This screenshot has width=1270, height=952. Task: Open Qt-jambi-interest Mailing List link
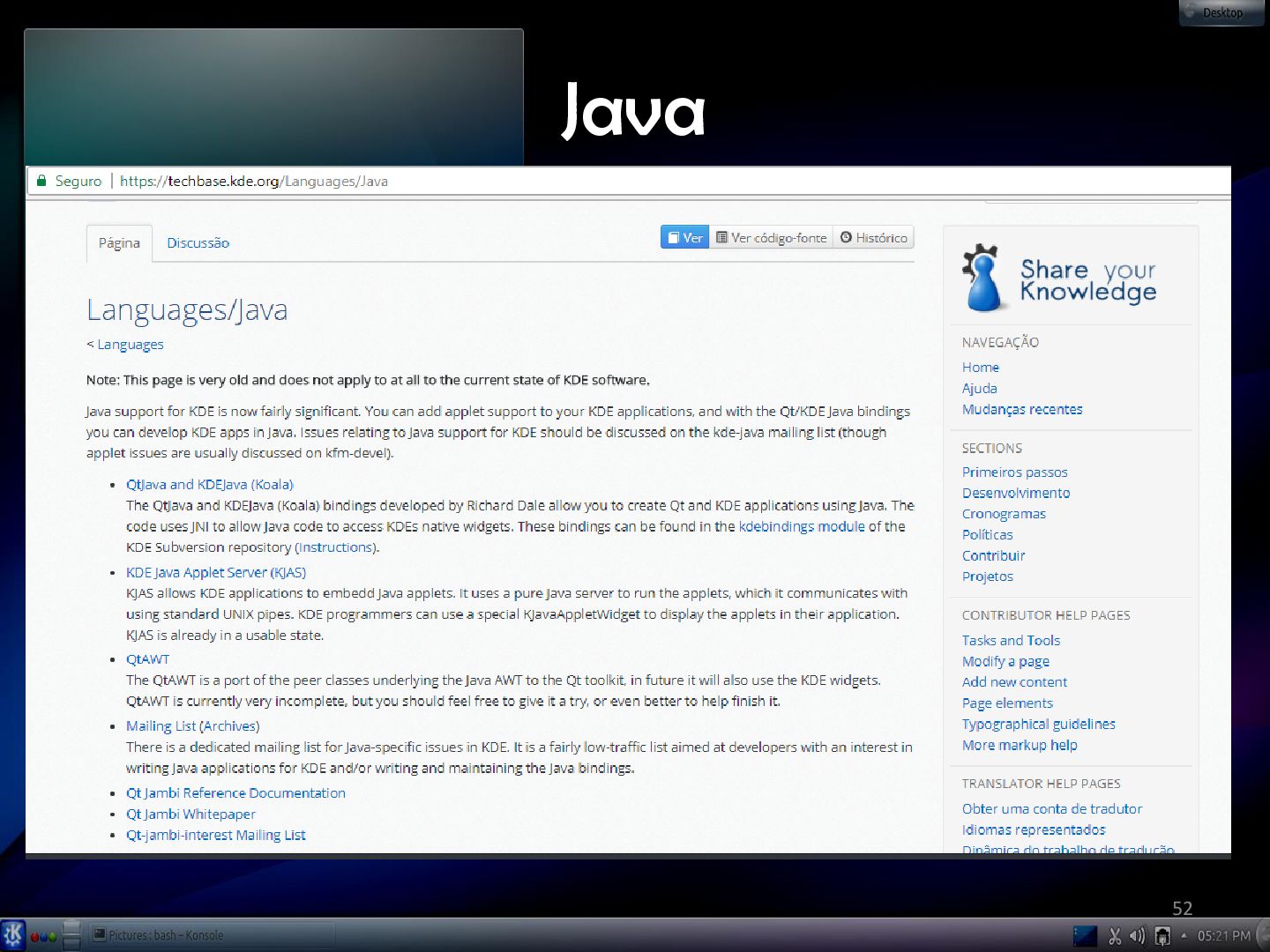[216, 836]
